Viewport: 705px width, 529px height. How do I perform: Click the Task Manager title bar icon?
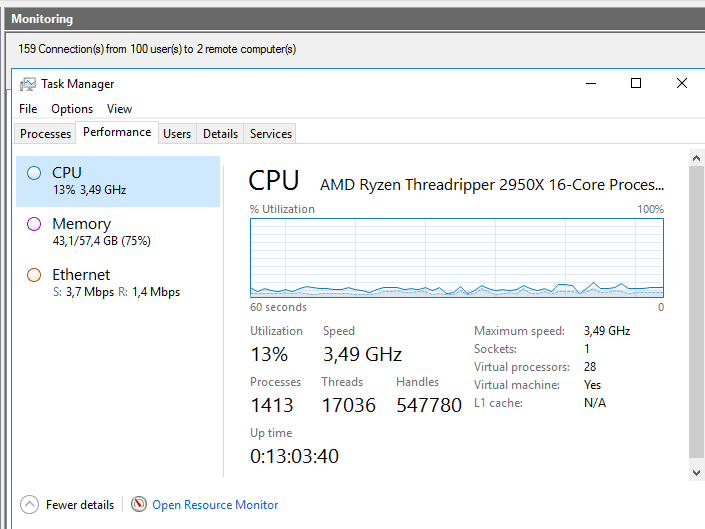click(x=28, y=84)
